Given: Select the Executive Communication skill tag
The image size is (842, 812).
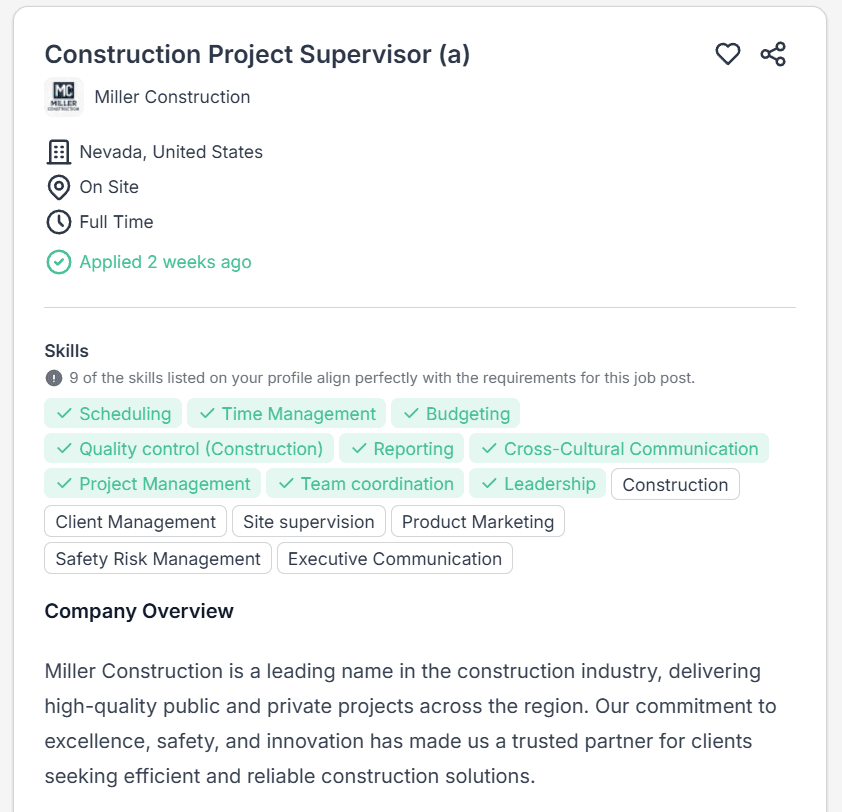Looking at the screenshot, I should pyautogui.click(x=395, y=558).
